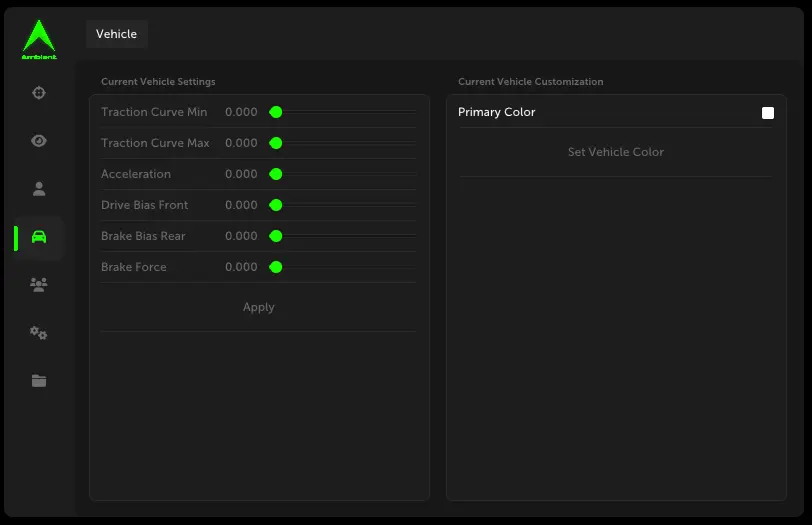Click the Acceleration slider handle
Image resolution: width=812 pixels, height=525 pixels.
(x=276, y=174)
